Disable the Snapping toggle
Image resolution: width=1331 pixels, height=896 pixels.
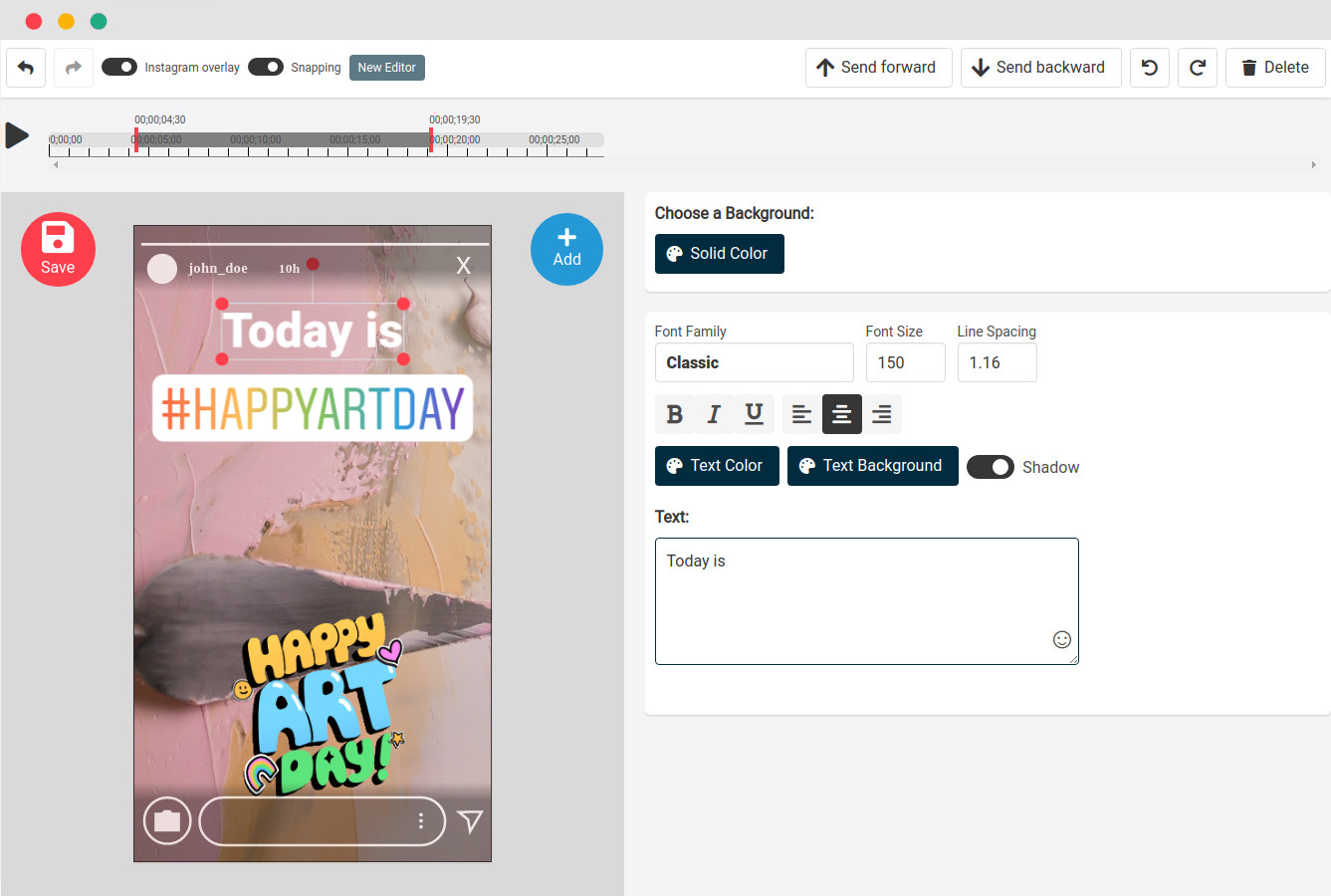[266, 67]
